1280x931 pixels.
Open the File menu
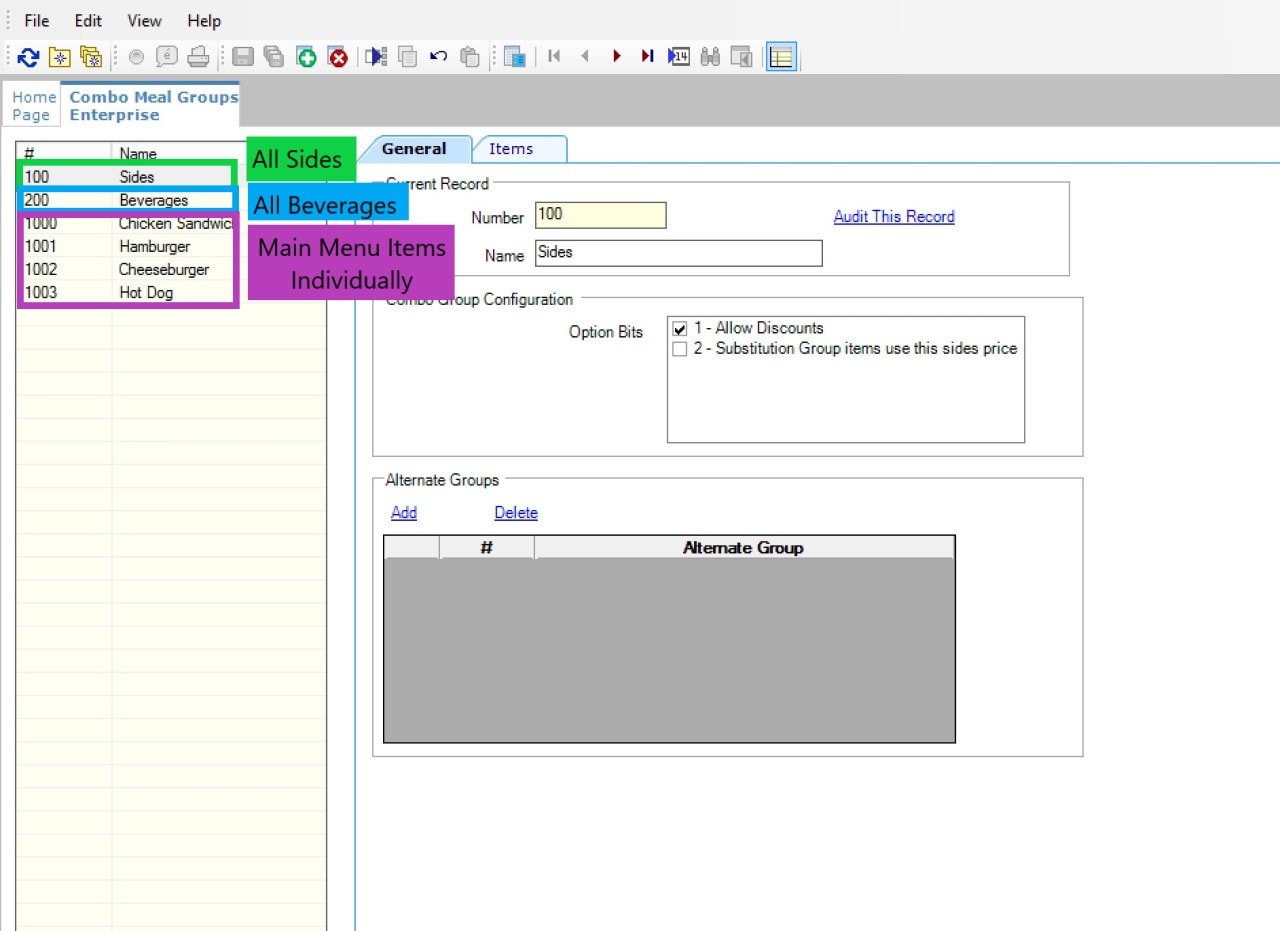coord(37,21)
